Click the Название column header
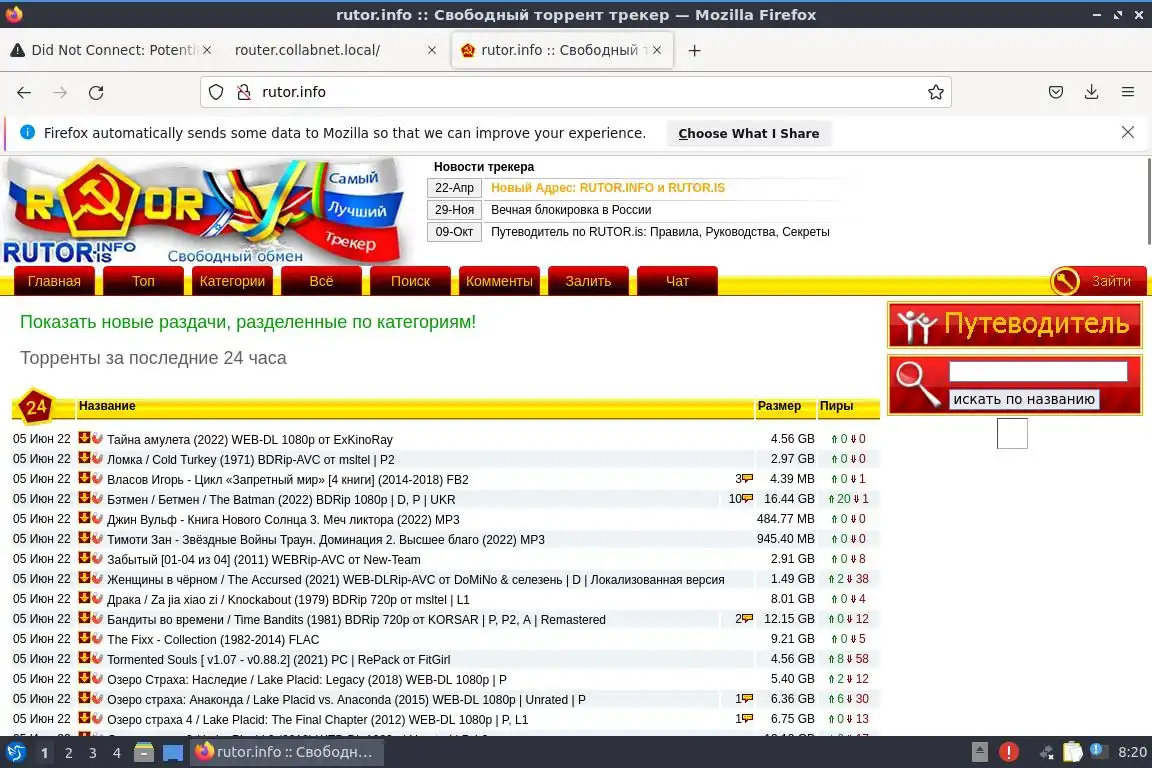Screen dimensions: 1152x768 pos(107,406)
